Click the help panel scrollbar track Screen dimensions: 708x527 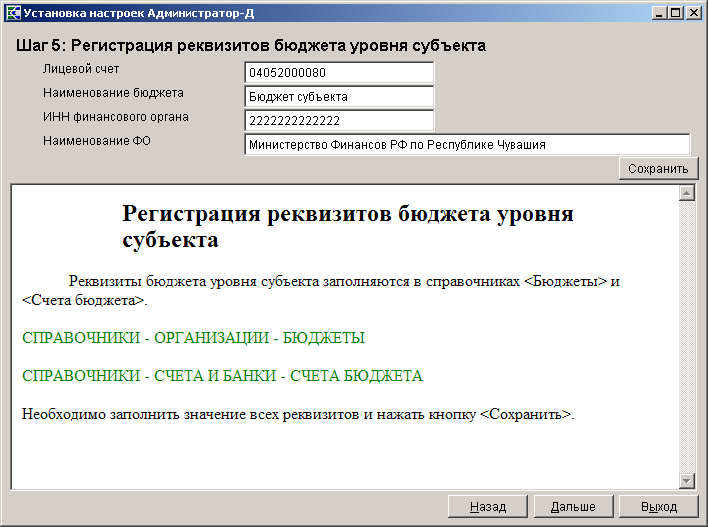687,337
